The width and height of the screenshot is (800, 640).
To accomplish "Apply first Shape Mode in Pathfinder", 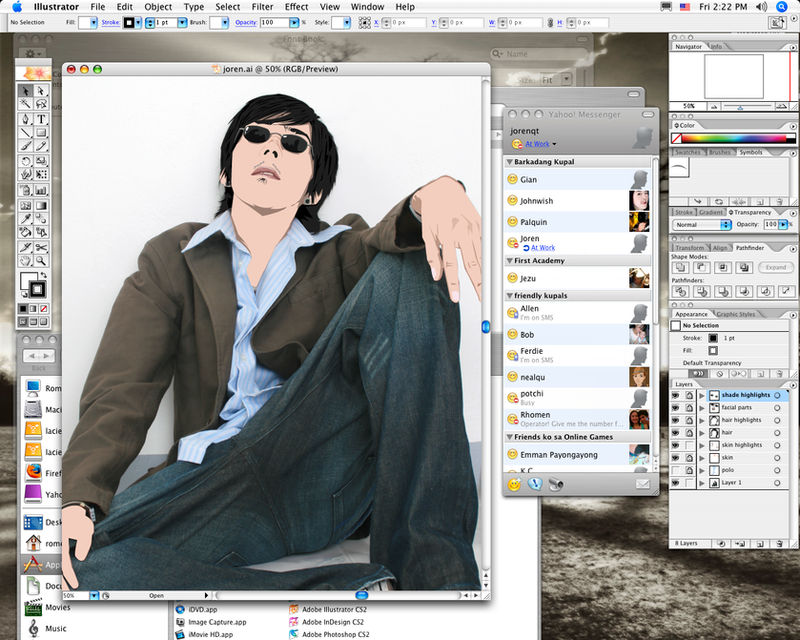I will [x=680, y=267].
